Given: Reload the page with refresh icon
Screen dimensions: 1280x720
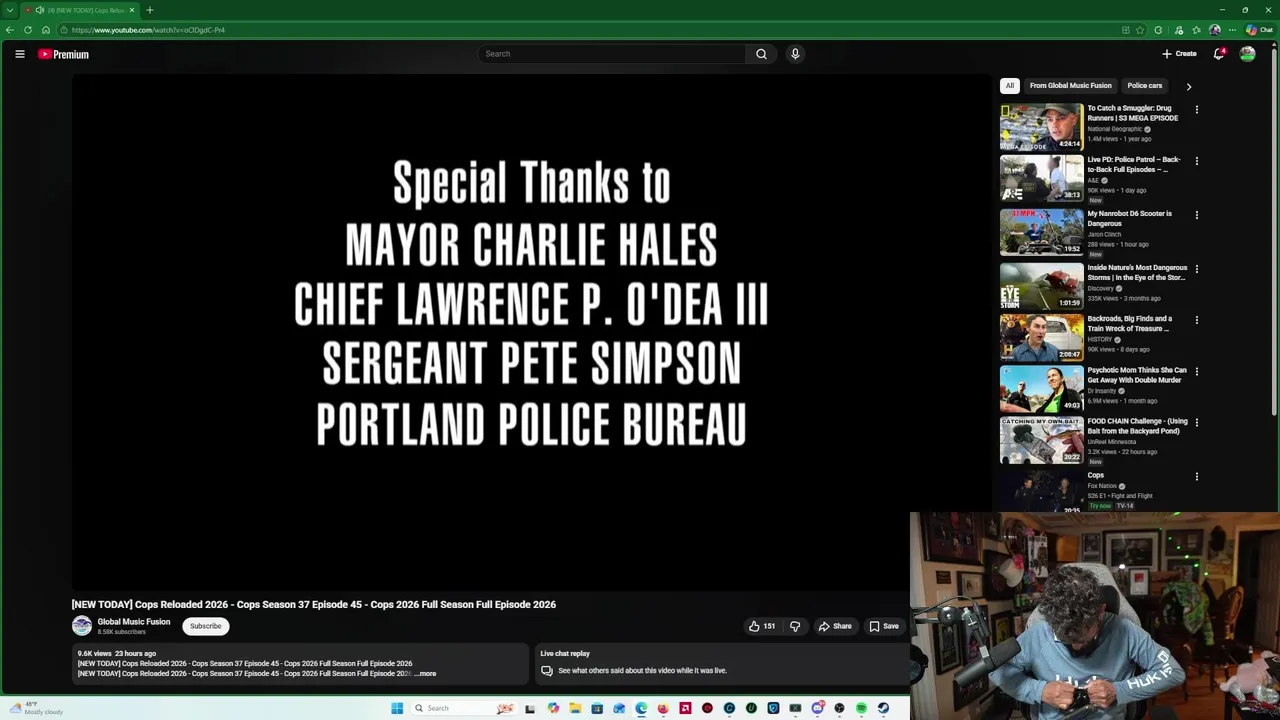Looking at the screenshot, I should point(28,30).
